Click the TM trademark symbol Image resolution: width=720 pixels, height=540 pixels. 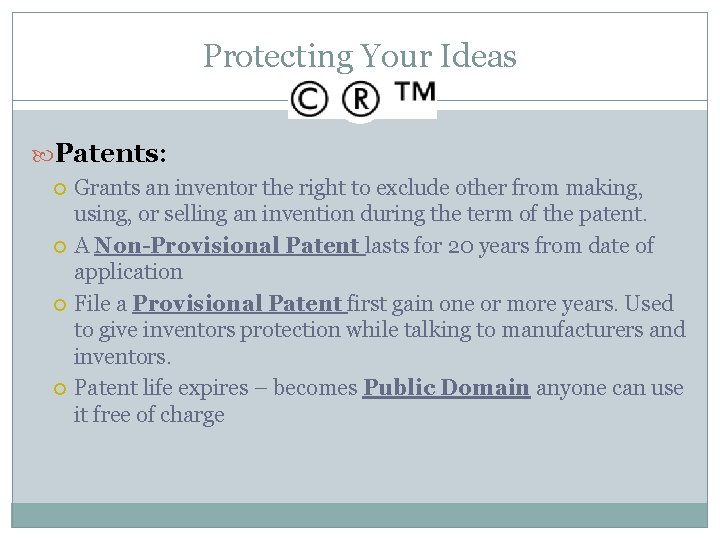(415, 93)
